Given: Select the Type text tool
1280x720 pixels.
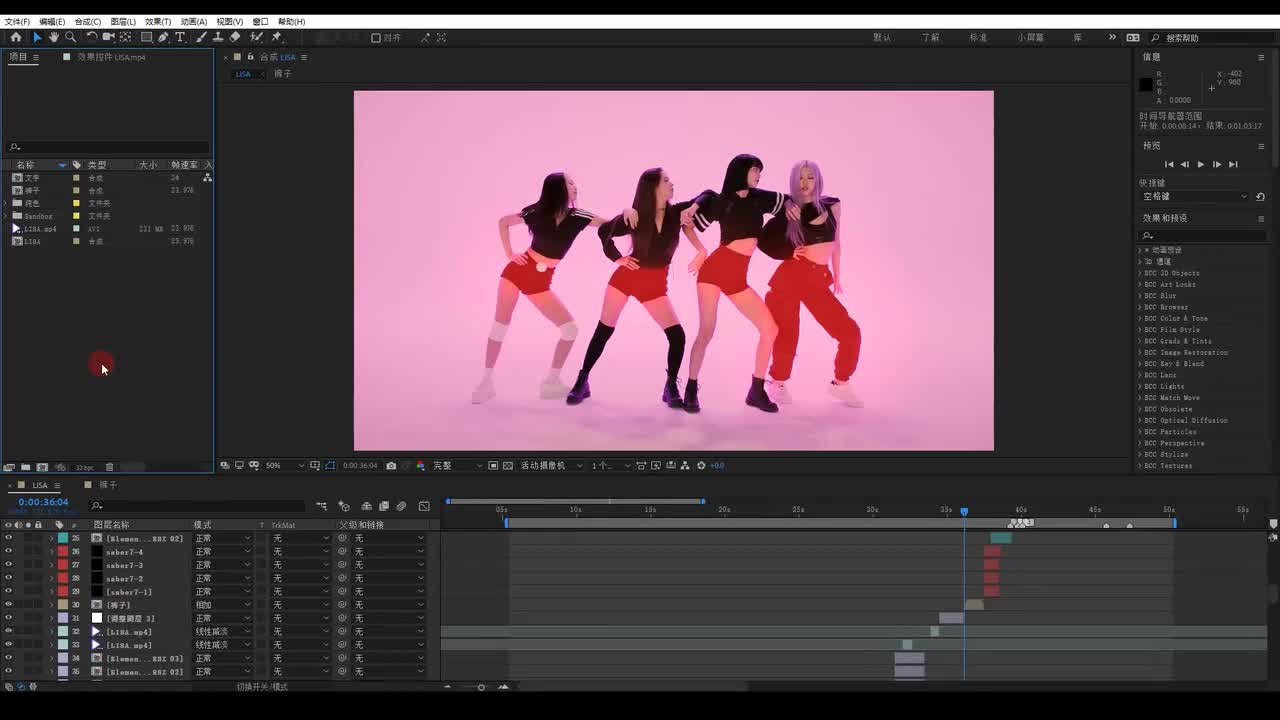Looking at the screenshot, I should [x=180, y=37].
